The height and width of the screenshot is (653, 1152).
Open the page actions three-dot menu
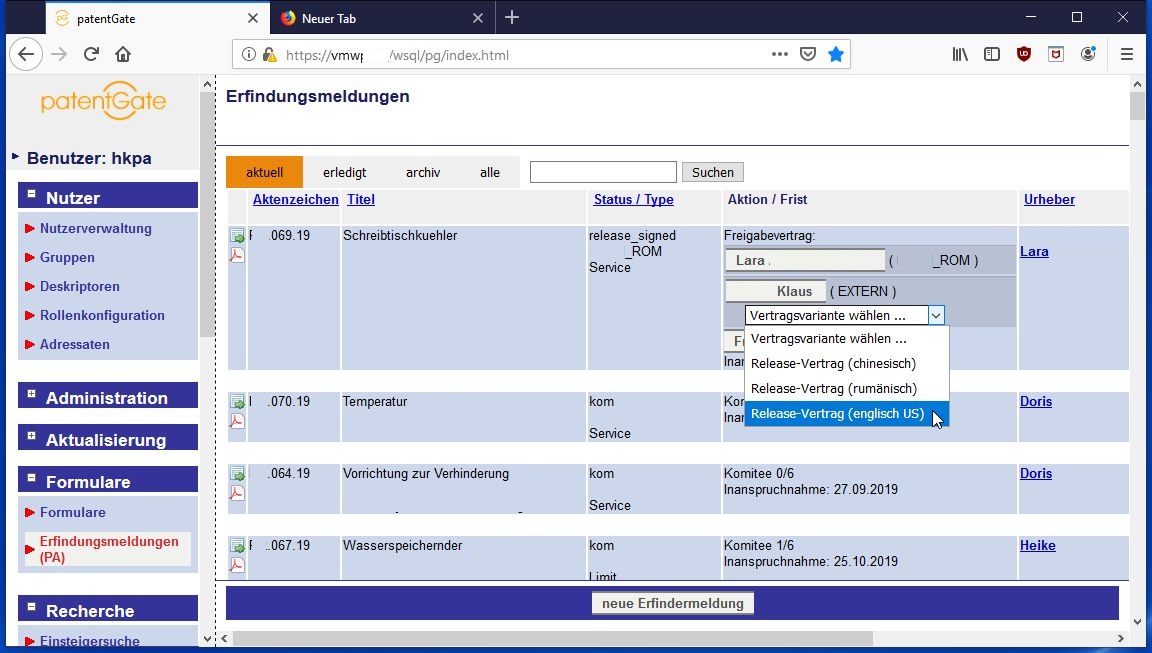(780, 54)
